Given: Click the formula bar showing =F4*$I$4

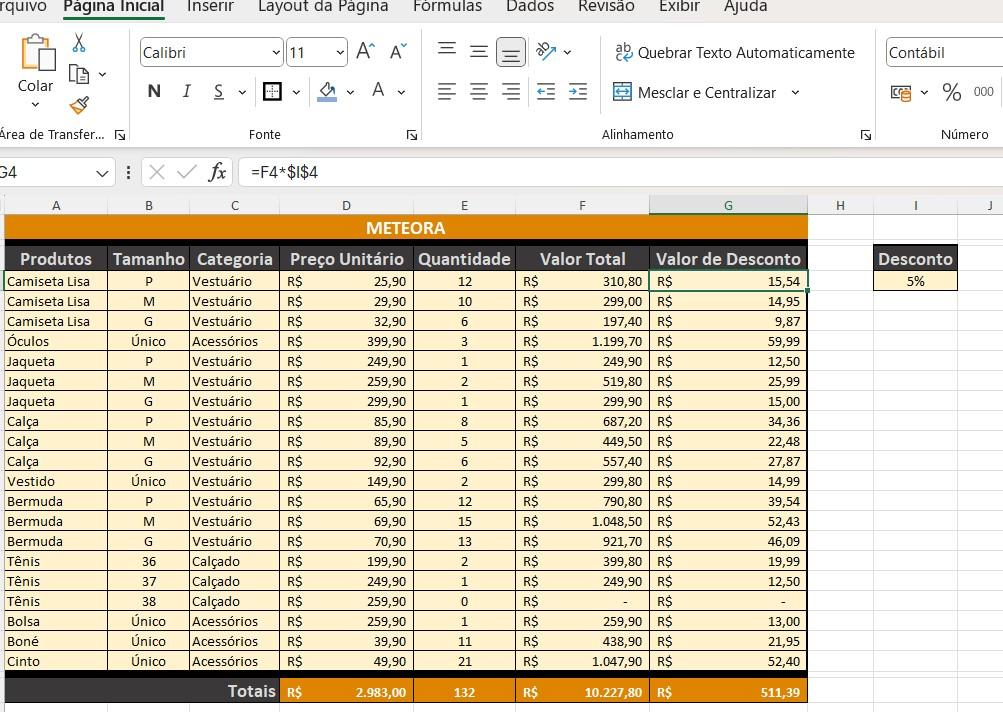Looking at the screenshot, I should (x=620, y=172).
